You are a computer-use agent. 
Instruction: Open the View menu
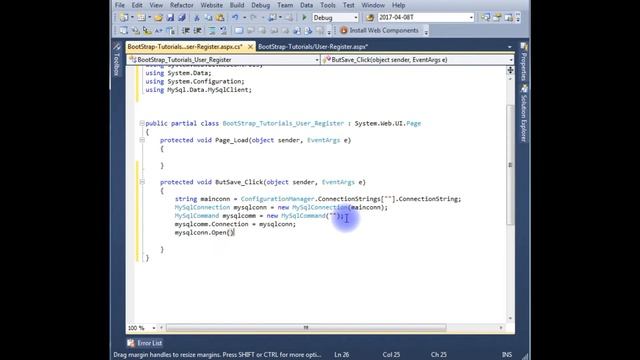156,5
